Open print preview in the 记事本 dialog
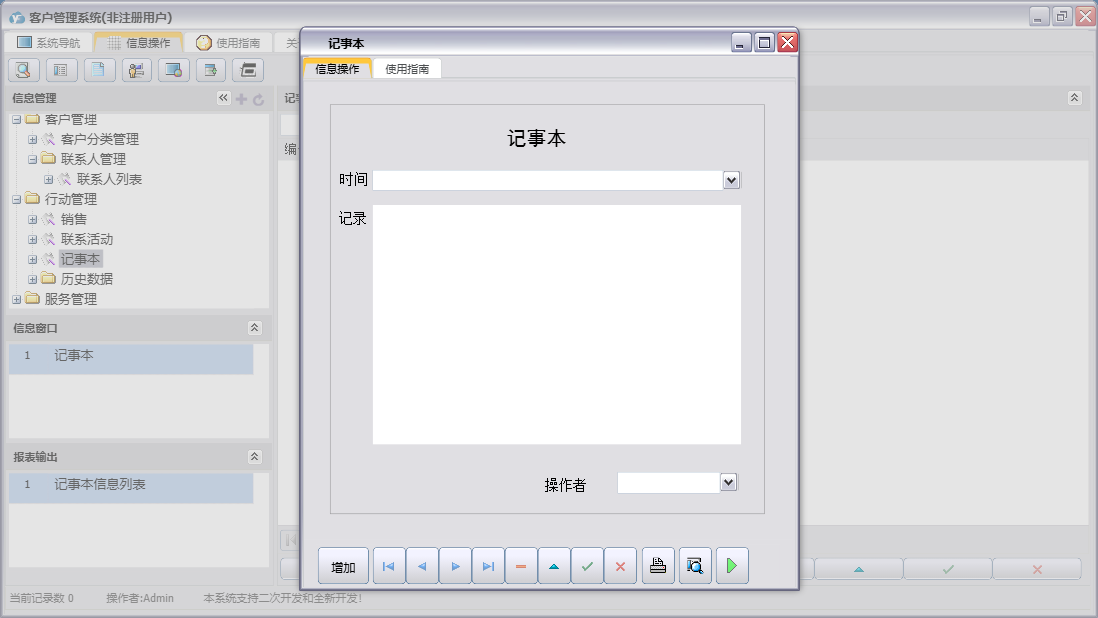The image size is (1098, 618). click(x=694, y=565)
